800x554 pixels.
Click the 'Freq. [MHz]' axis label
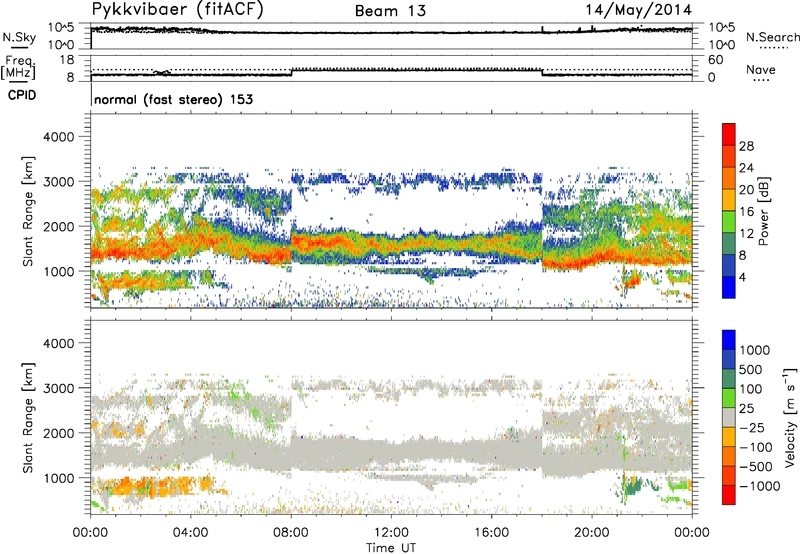point(18,67)
